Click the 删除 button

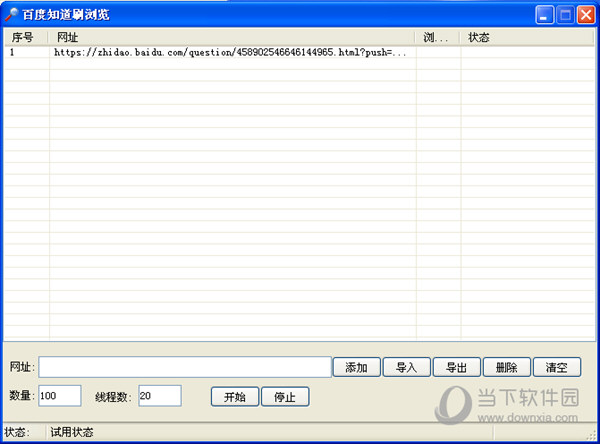[507, 367]
